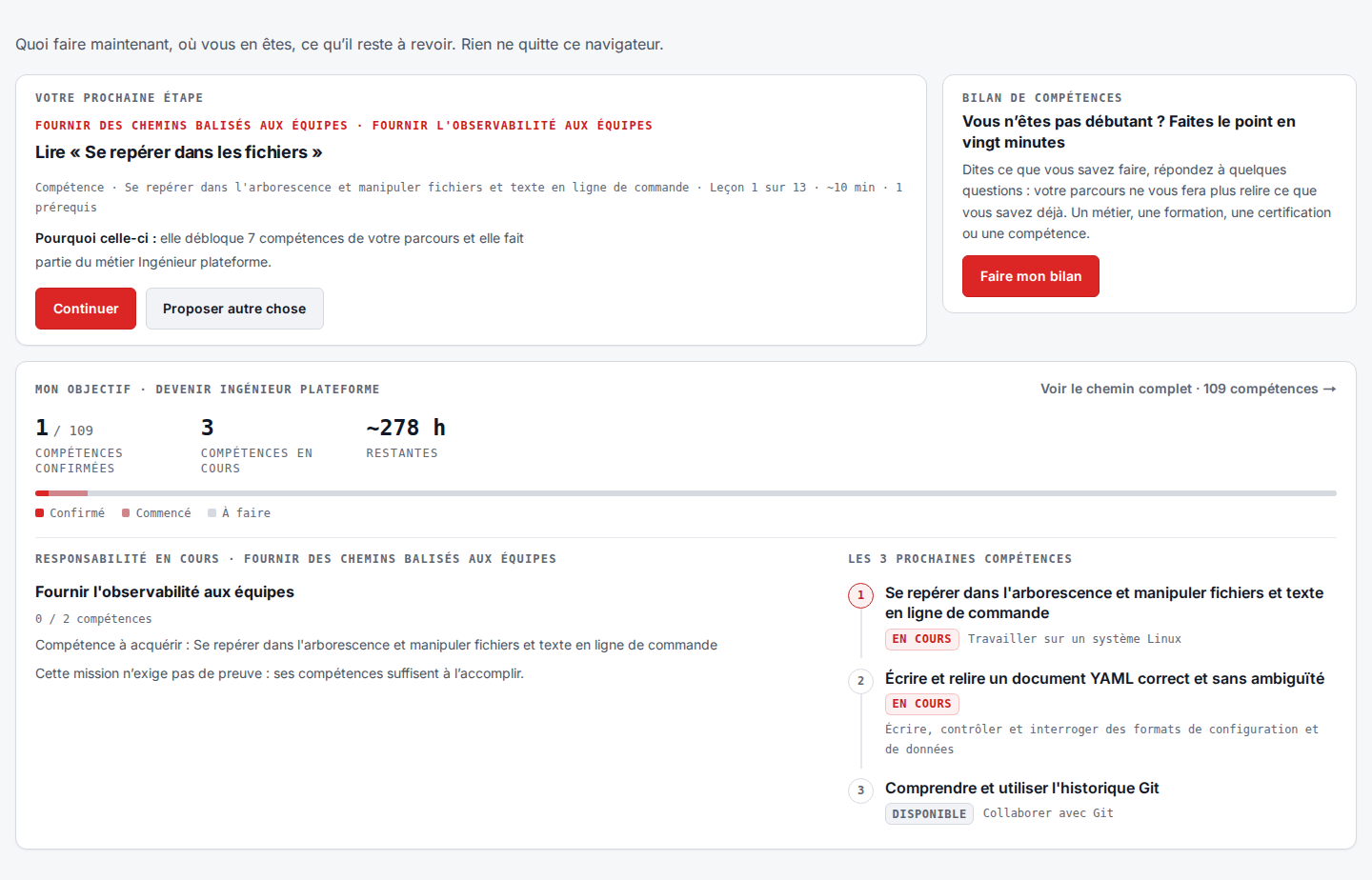The image size is (1372, 880).
Task: Click the "~278 h" restantes value
Action: 406,428
